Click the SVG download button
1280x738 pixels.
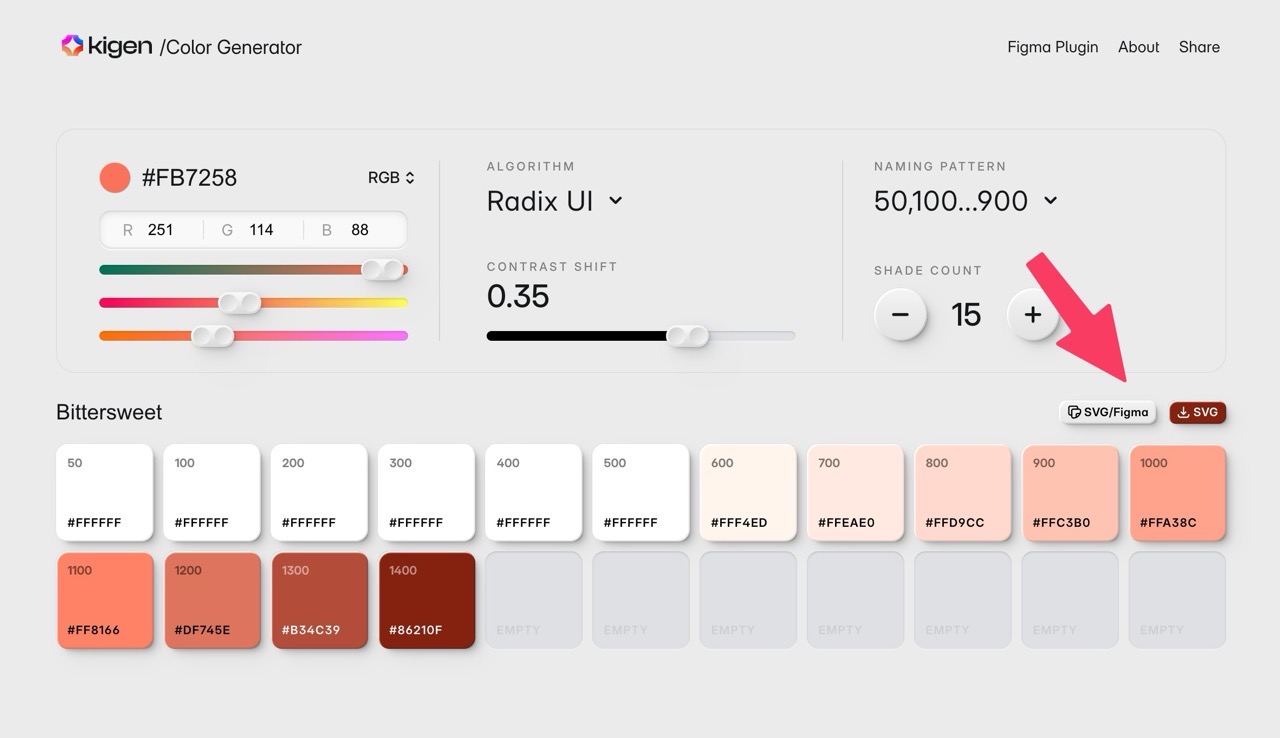[1197, 412]
